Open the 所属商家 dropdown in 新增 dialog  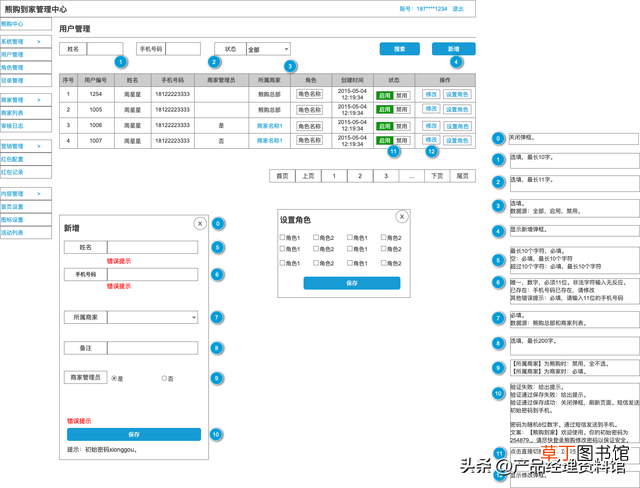153,317
